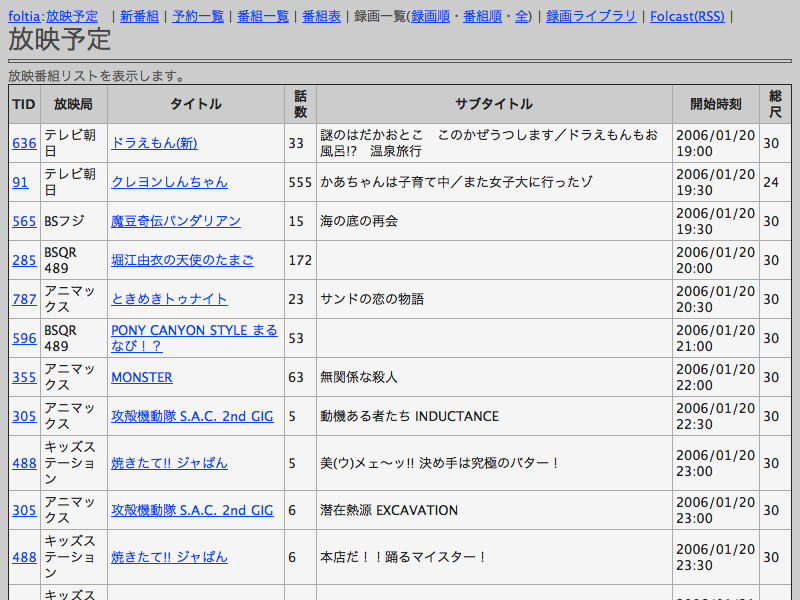Image resolution: width=800 pixels, height=600 pixels.
Task: Sort the recording list by 番組順
Action: 483,16
